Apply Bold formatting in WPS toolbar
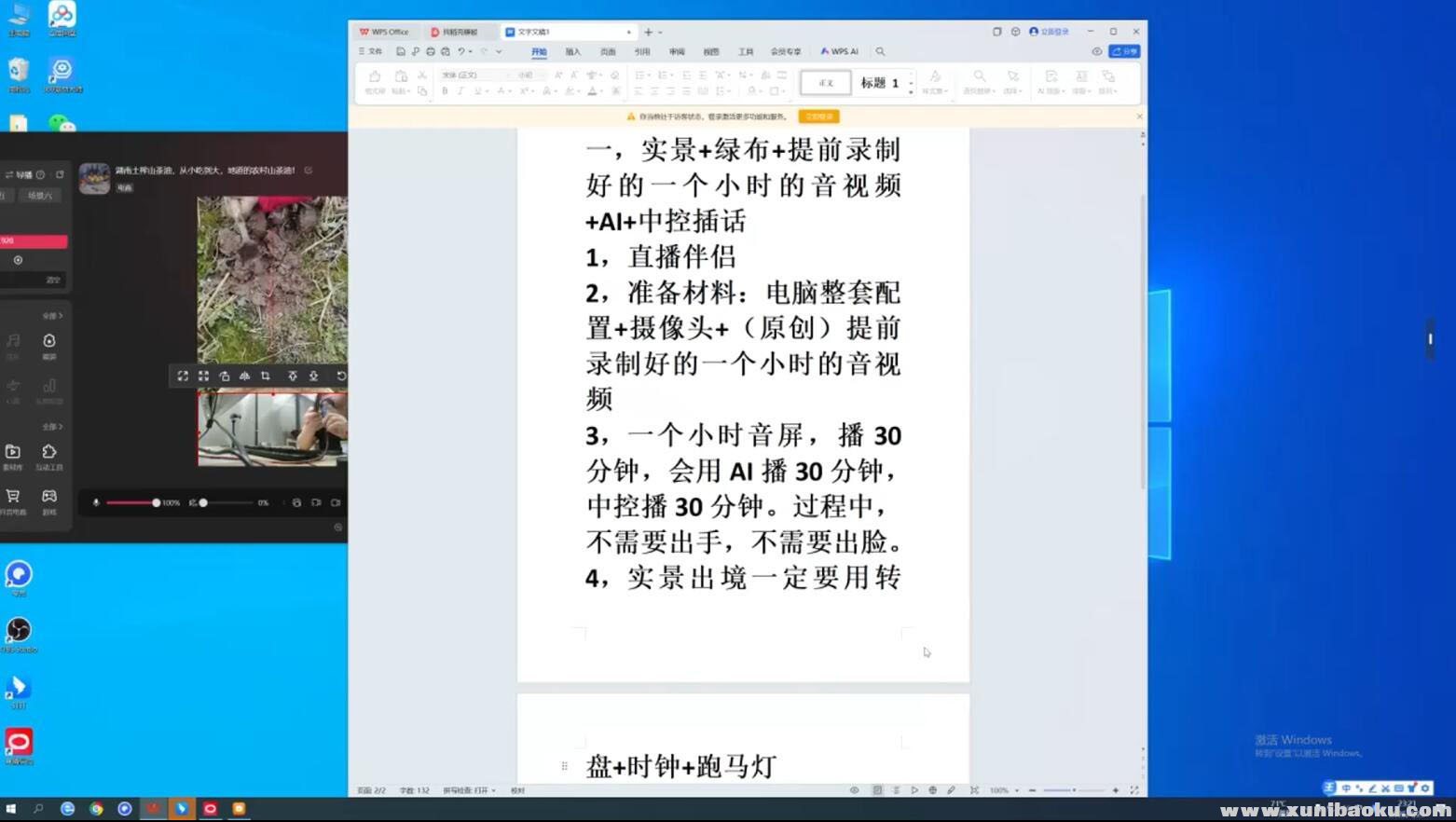This screenshot has height=822, width=1456. pyautogui.click(x=446, y=90)
